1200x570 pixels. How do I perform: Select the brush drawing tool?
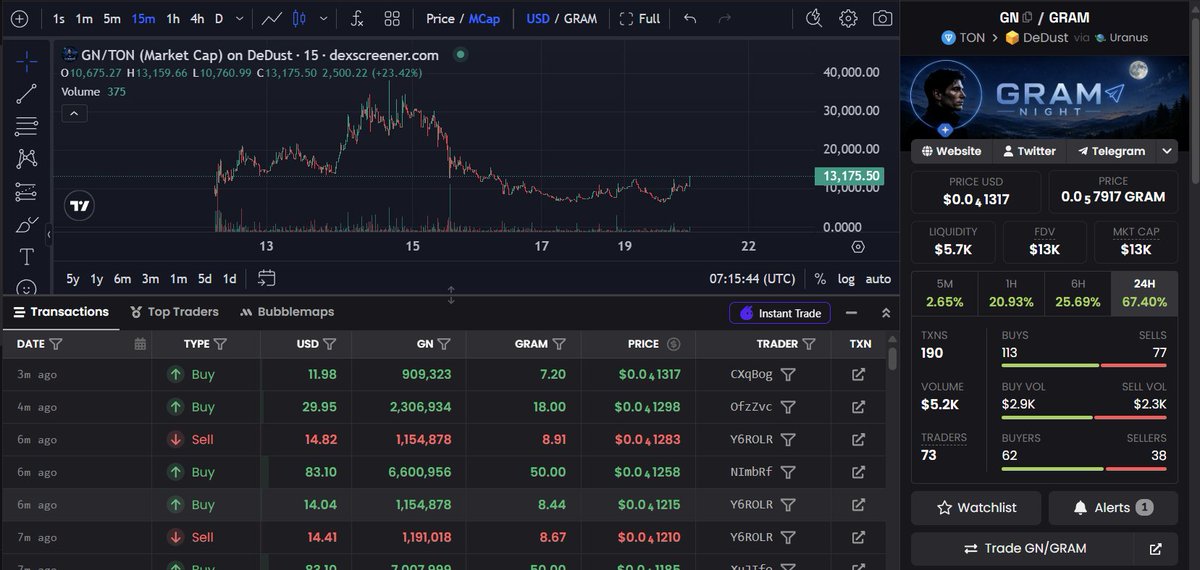pos(27,224)
